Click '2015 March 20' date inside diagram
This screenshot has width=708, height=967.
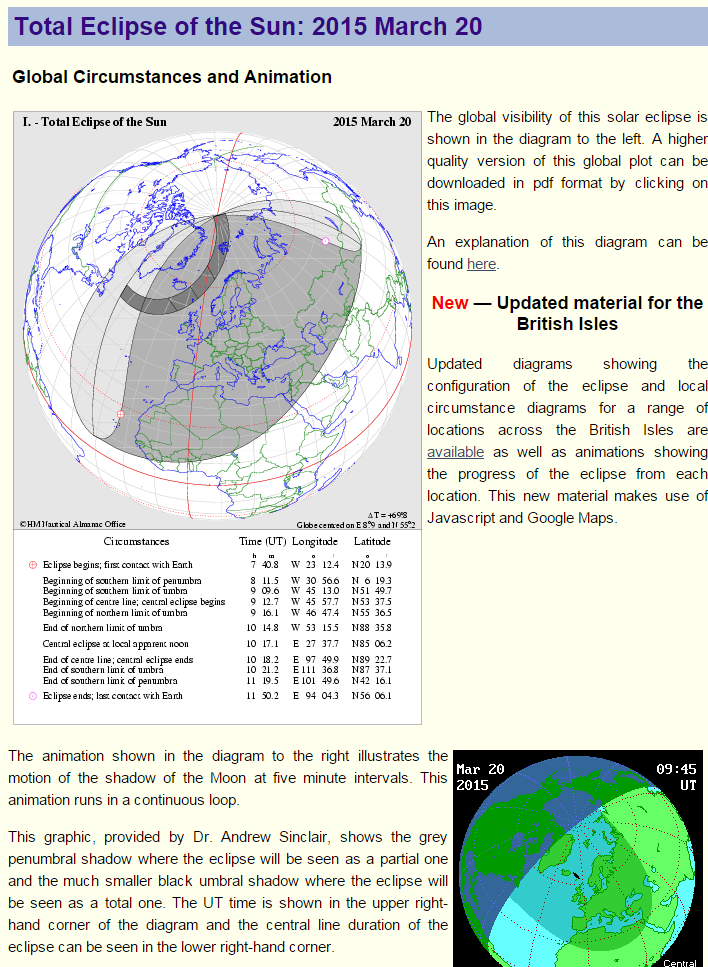[x=372, y=122]
